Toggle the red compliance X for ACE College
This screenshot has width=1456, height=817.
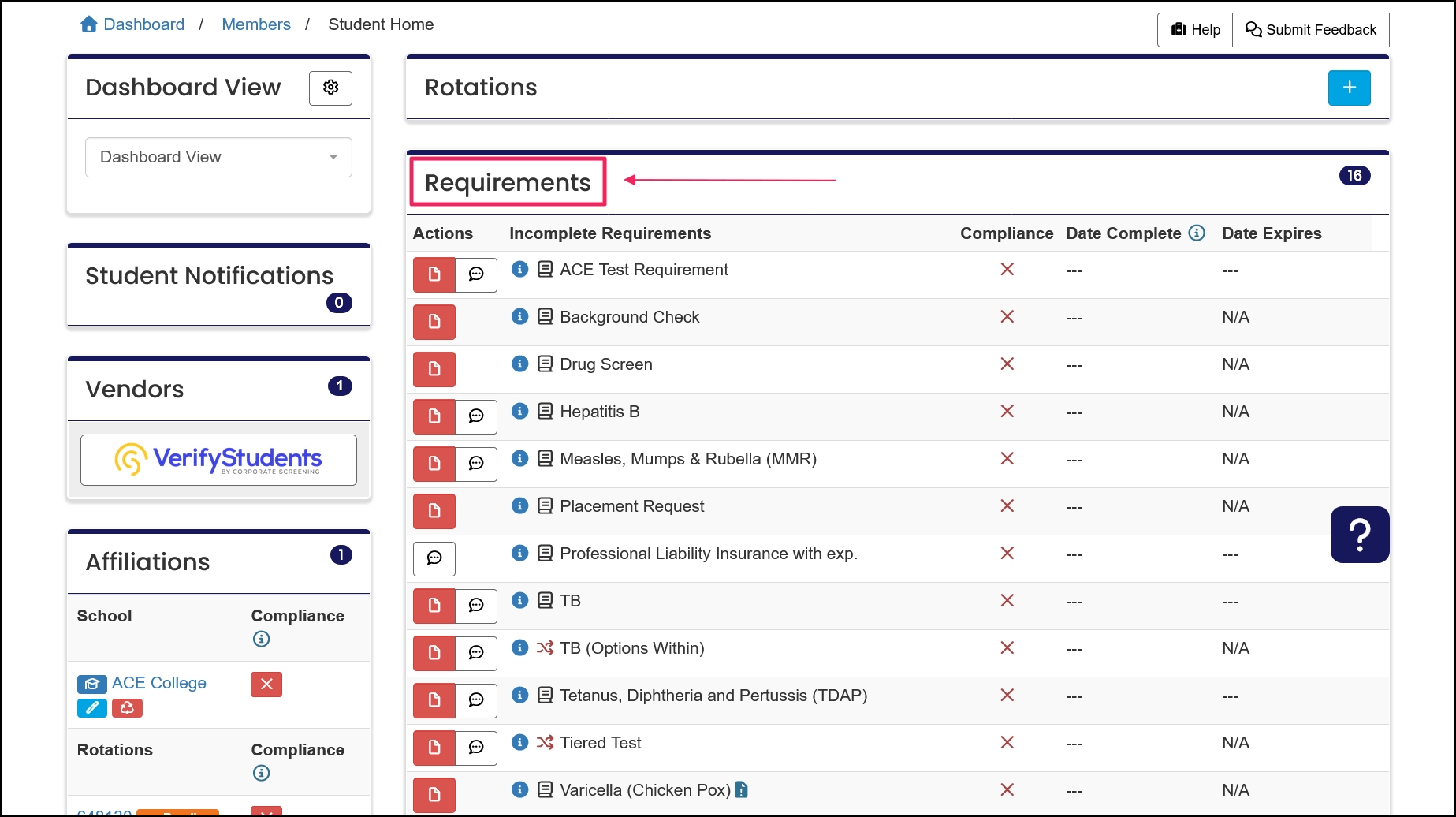(x=266, y=684)
